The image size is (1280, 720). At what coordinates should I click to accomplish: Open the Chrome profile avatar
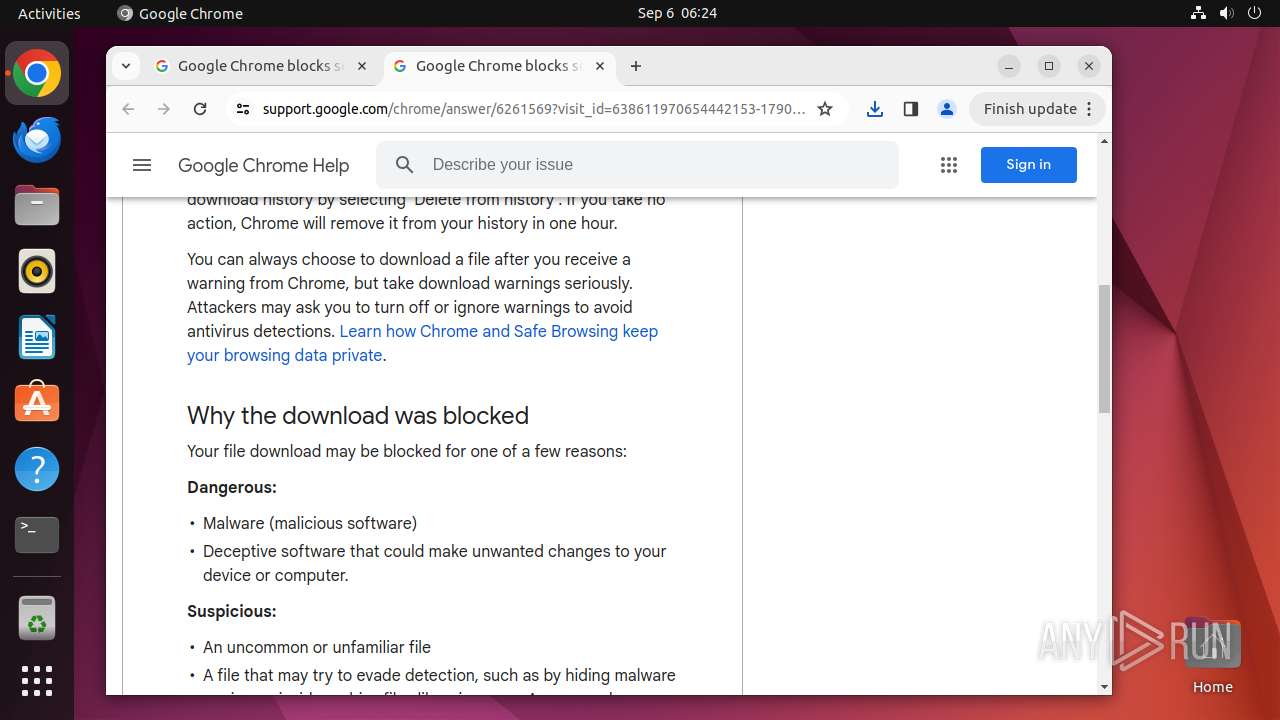(x=947, y=109)
